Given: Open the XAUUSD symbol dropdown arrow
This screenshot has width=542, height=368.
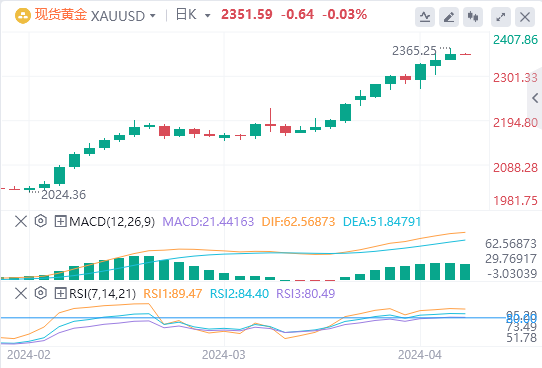Looking at the screenshot, I should point(153,16).
